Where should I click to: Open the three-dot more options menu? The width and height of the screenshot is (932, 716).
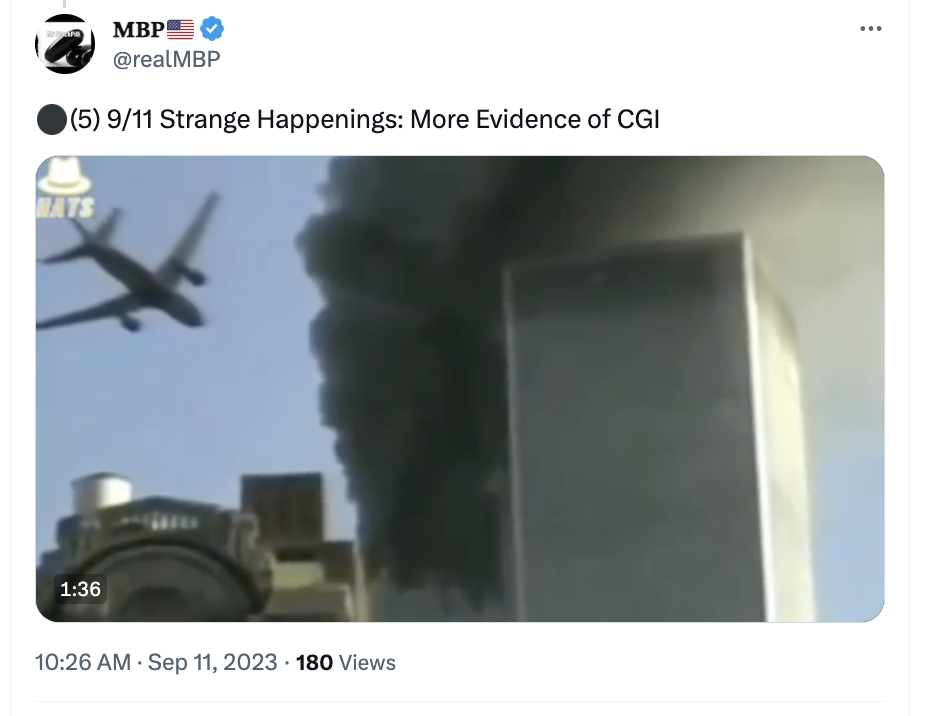[870, 29]
